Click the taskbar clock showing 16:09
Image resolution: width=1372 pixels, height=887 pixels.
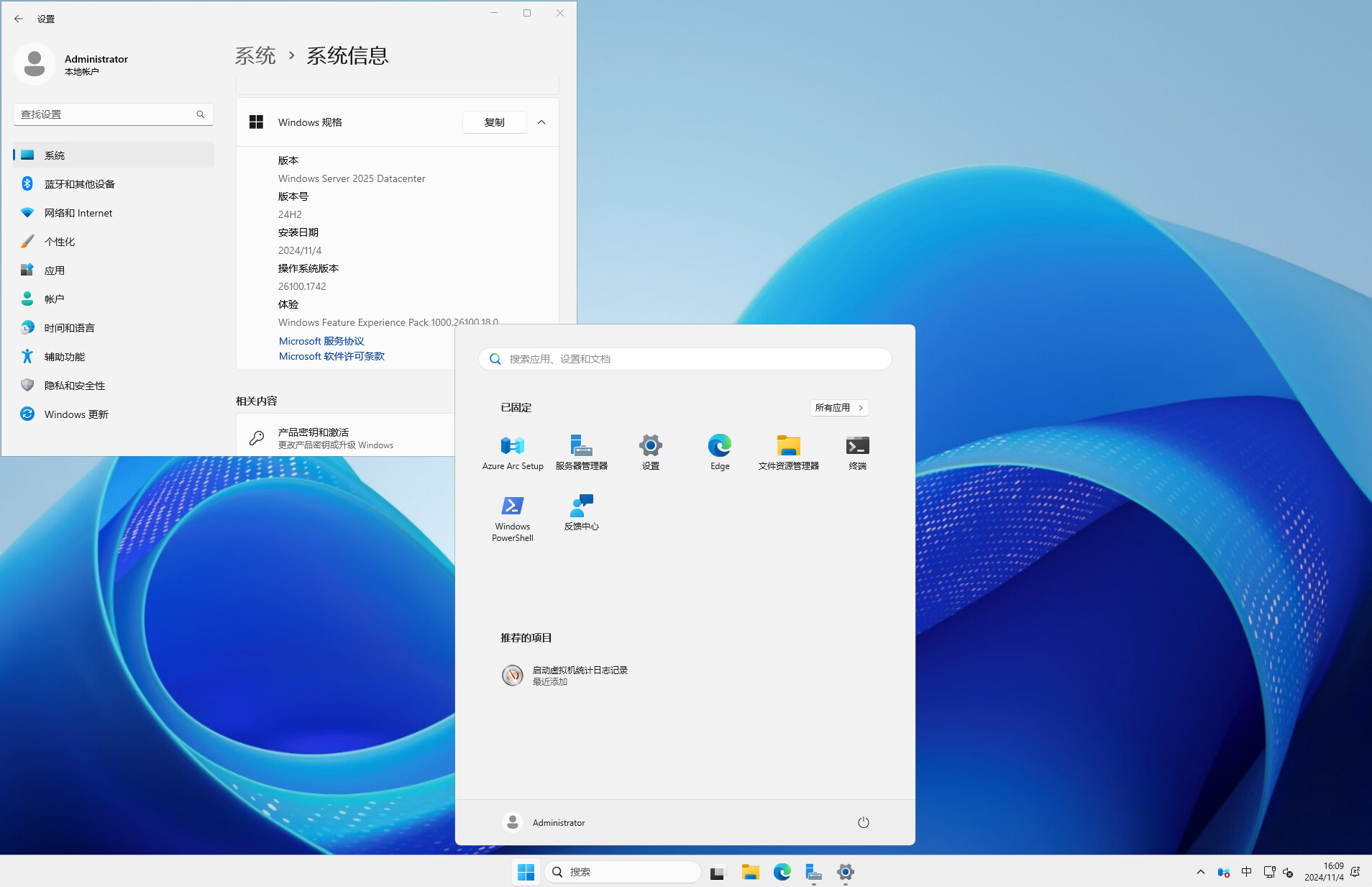coord(1324,872)
